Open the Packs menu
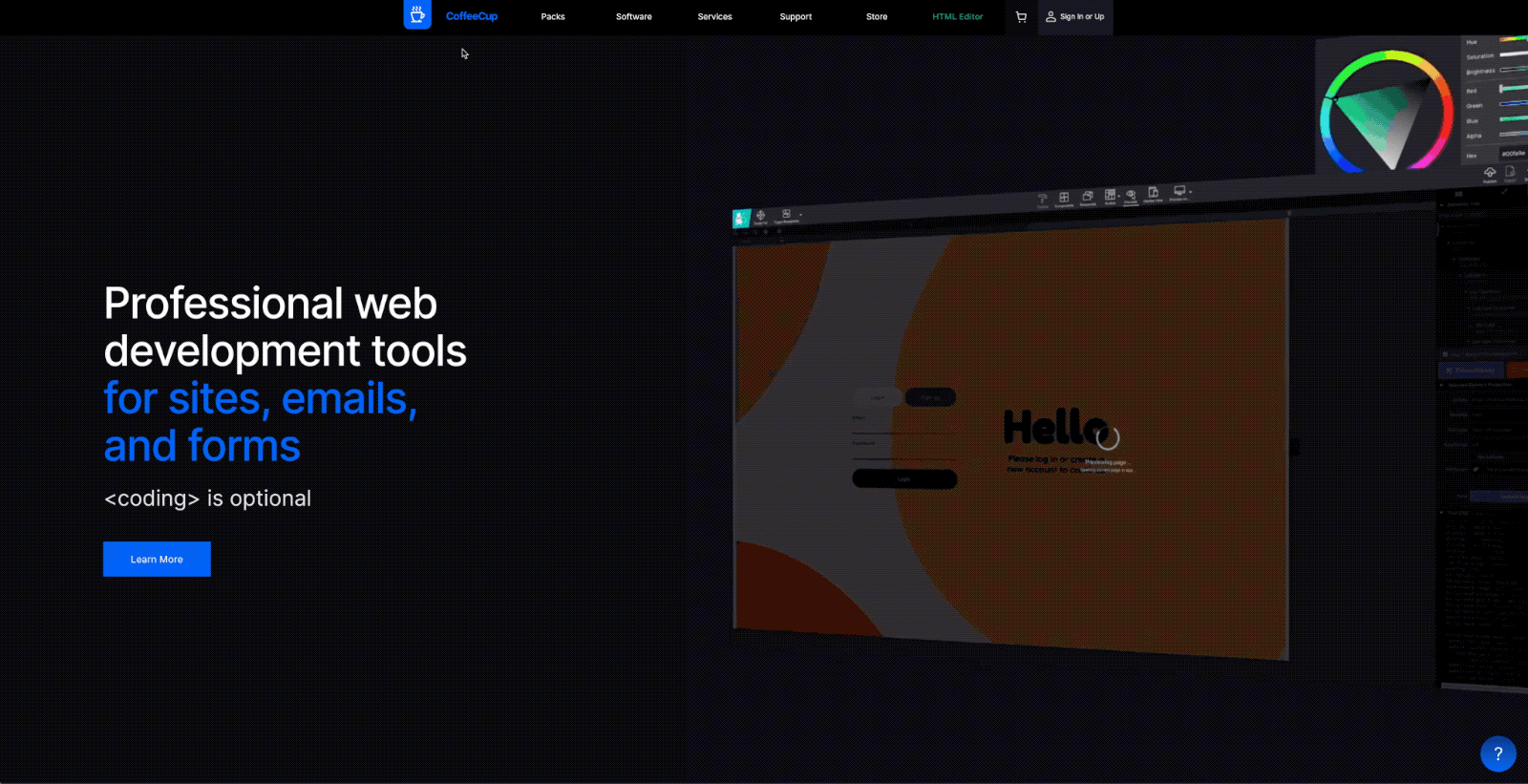 [x=553, y=17]
